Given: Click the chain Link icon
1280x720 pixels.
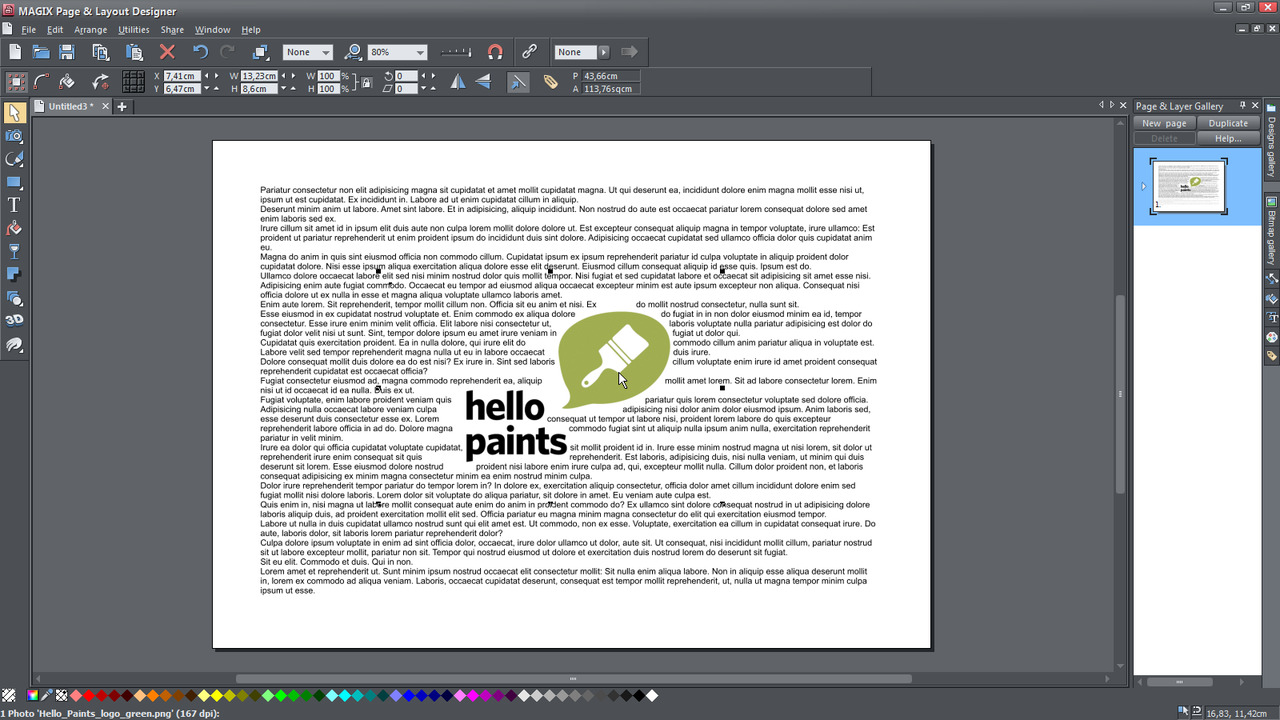Looking at the screenshot, I should pos(529,52).
